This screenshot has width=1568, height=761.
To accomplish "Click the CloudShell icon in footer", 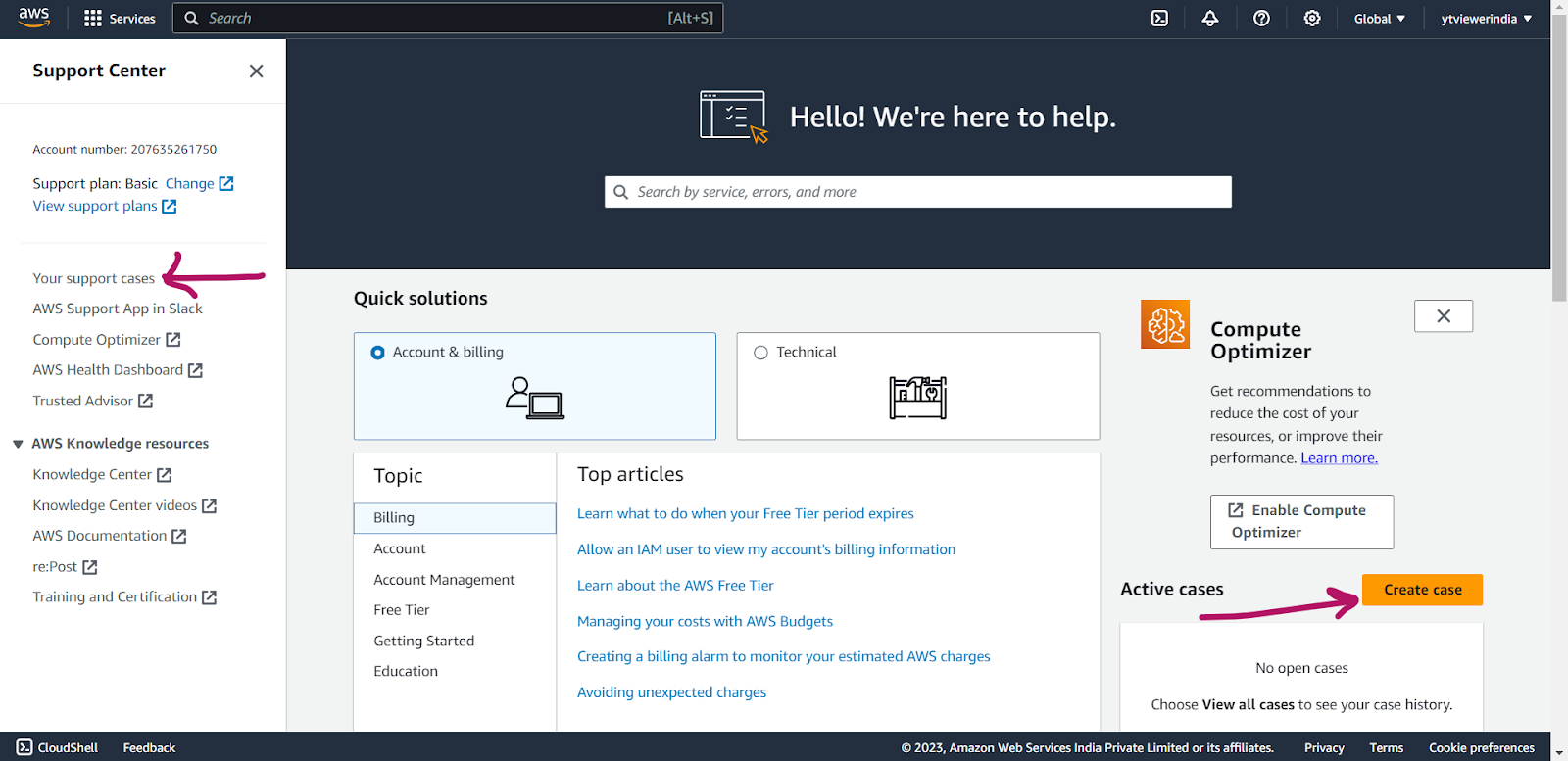I will click(24, 747).
